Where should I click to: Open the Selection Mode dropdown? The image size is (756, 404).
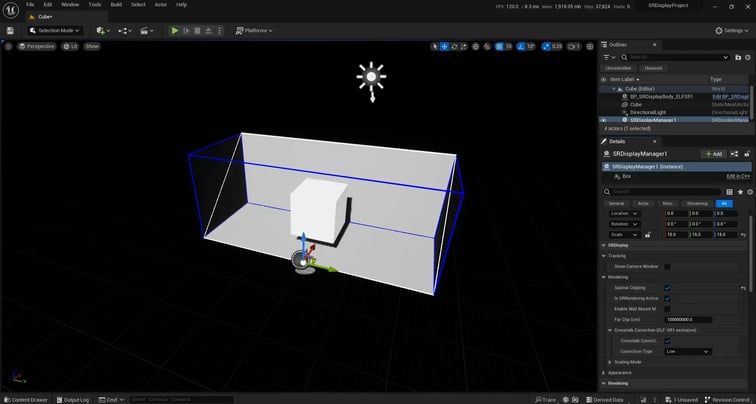(52, 31)
